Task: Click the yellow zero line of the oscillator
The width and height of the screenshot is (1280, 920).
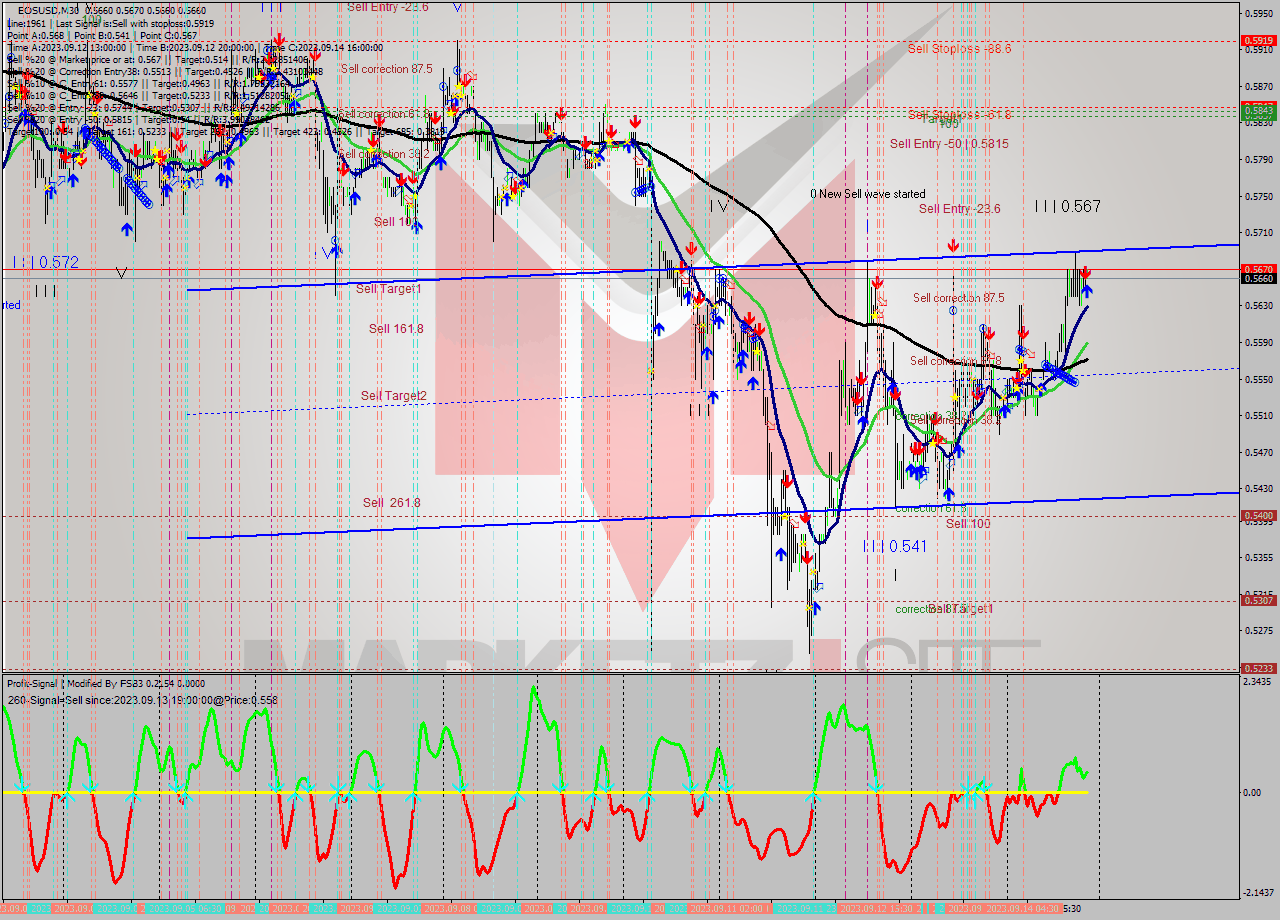Action: (x=500, y=793)
